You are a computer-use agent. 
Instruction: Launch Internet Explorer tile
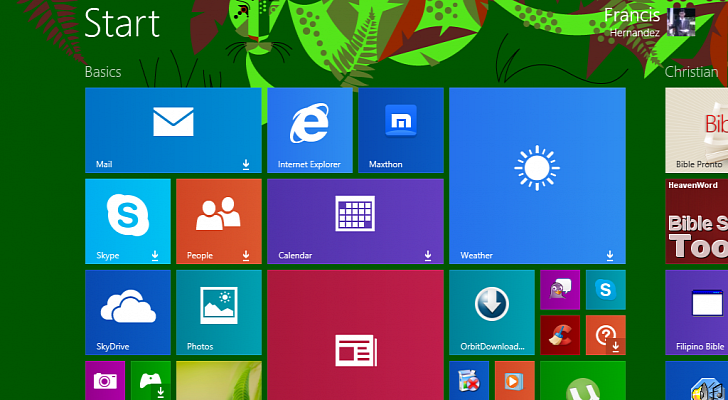click(x=310, y=130)
